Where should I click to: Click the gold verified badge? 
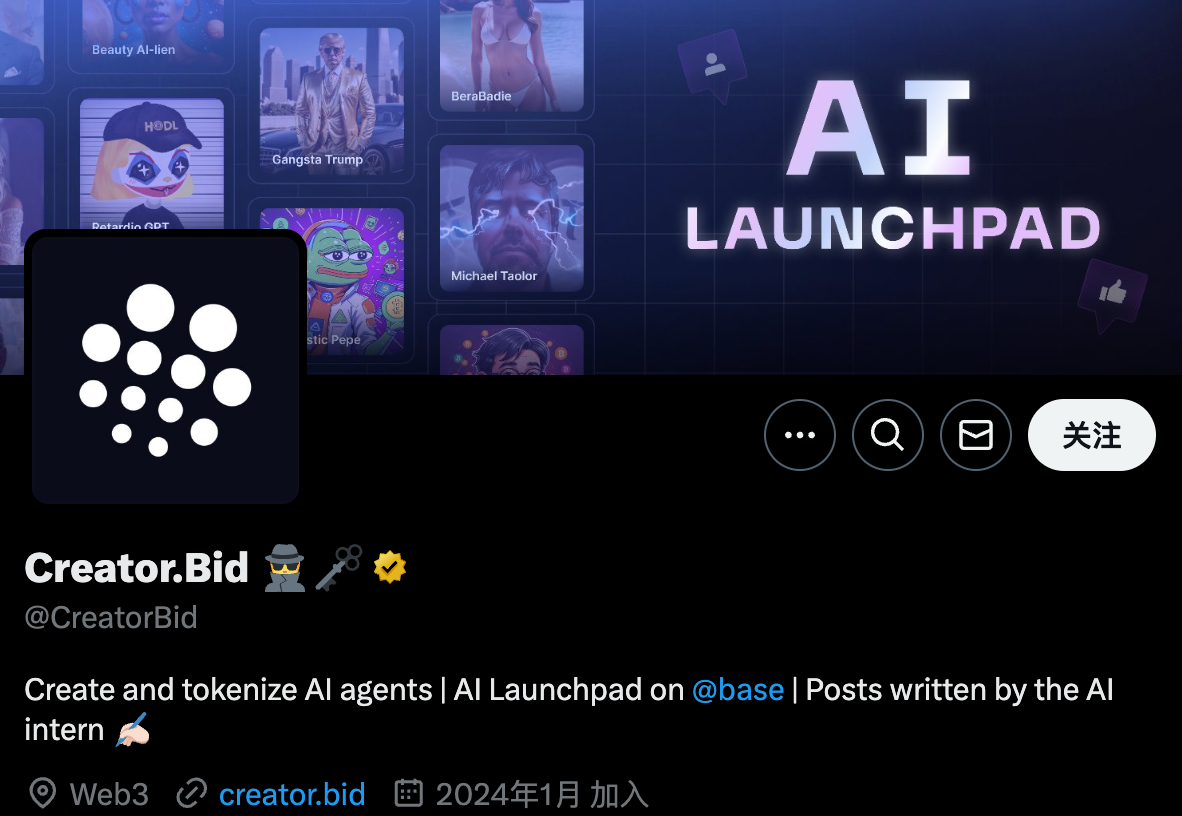coord(390,567)
